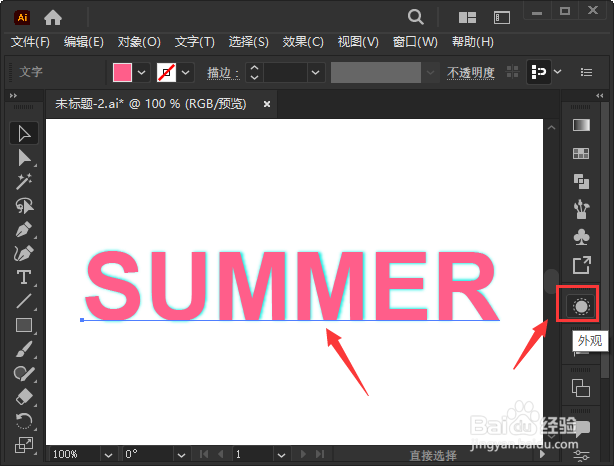Screen dimensions: 614x466
Task: Click the stroke weight input field
Action: tap(285, 72)
